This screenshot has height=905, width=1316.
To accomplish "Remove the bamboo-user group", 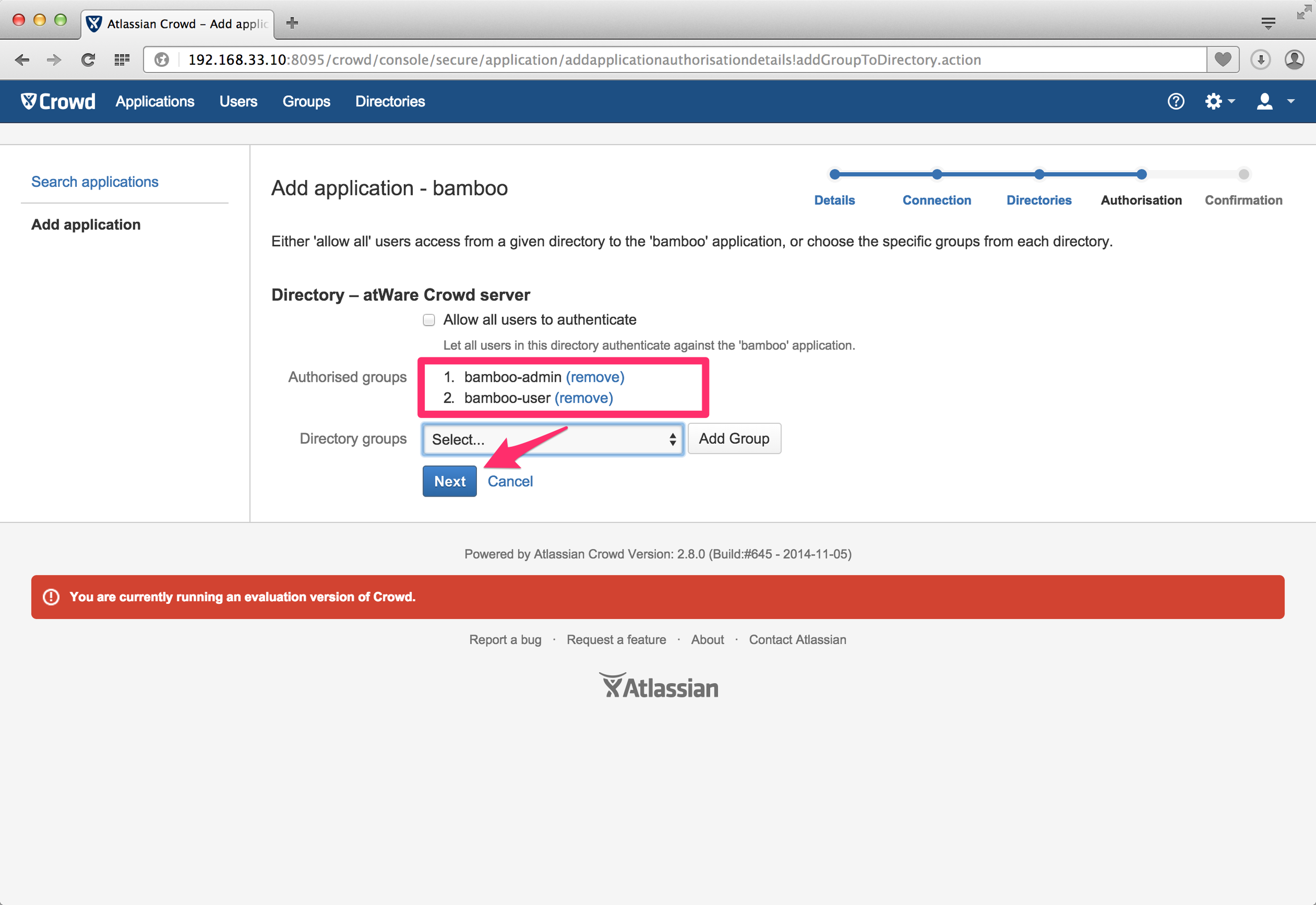I will point(583,398).
